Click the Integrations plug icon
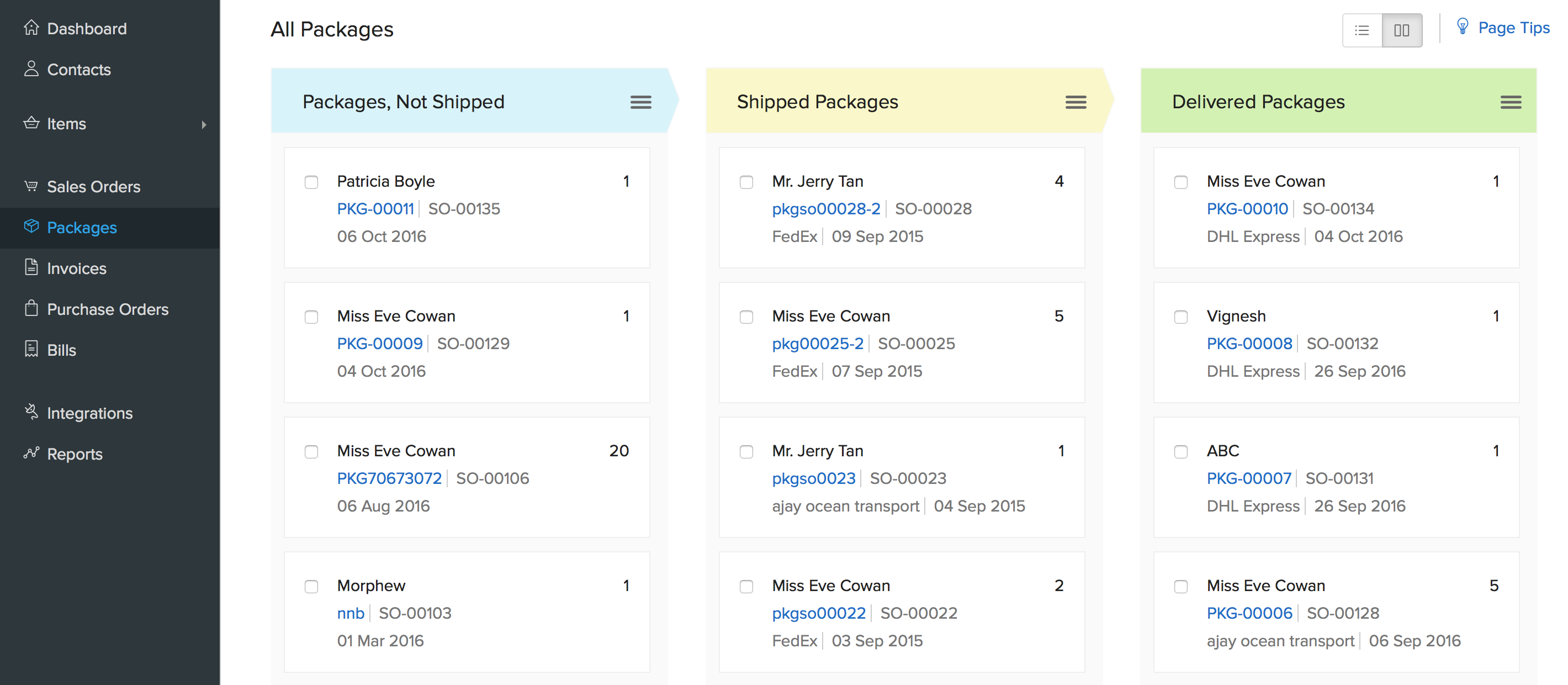Image resolution: width=1568 pixels, height=685 pixels. click(x=31, y=412)
